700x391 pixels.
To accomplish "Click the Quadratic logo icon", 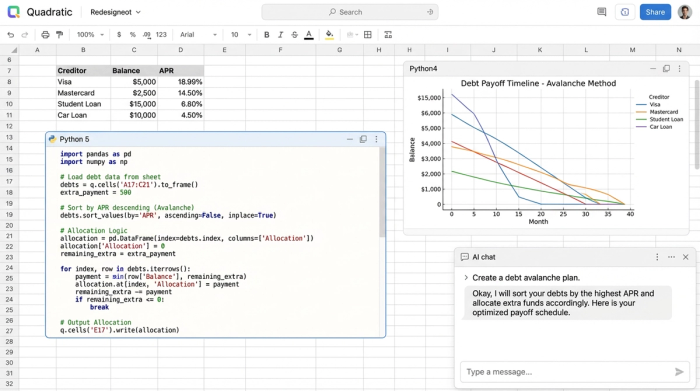I will 14,12.
